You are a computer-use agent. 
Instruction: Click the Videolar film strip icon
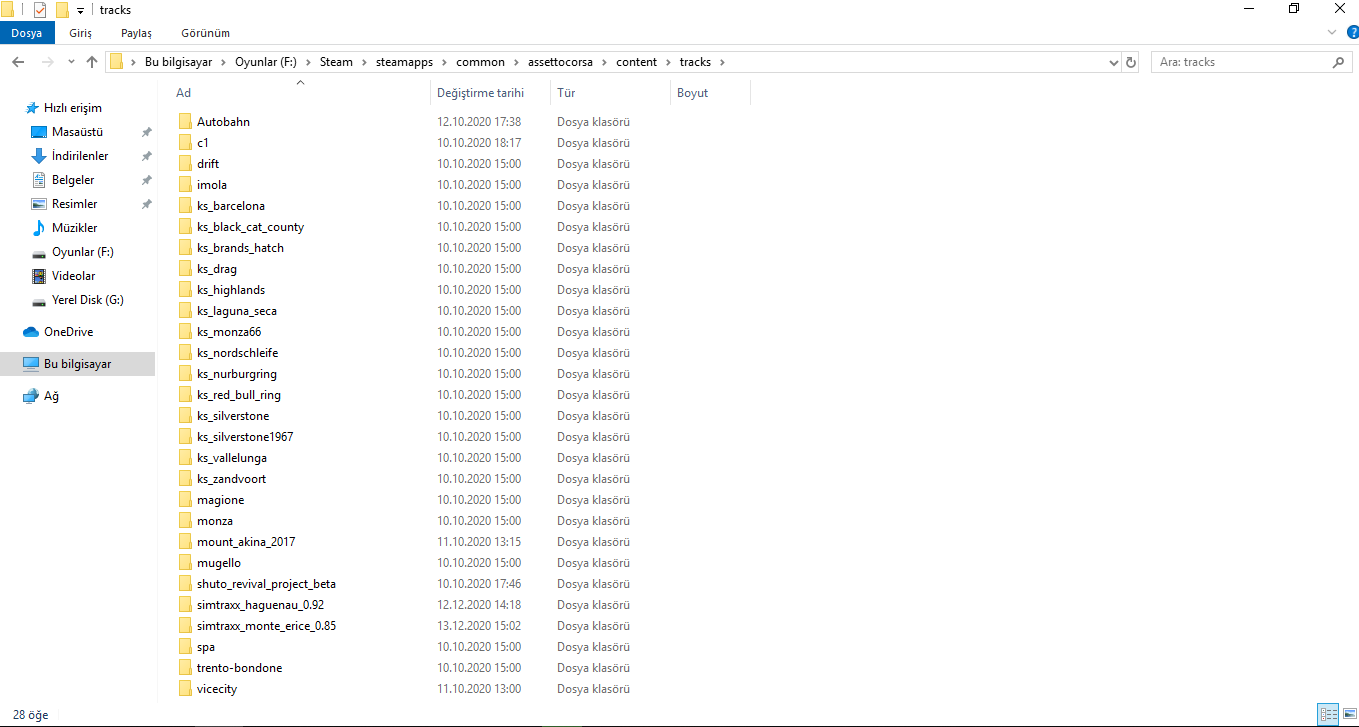coord(39,276)
